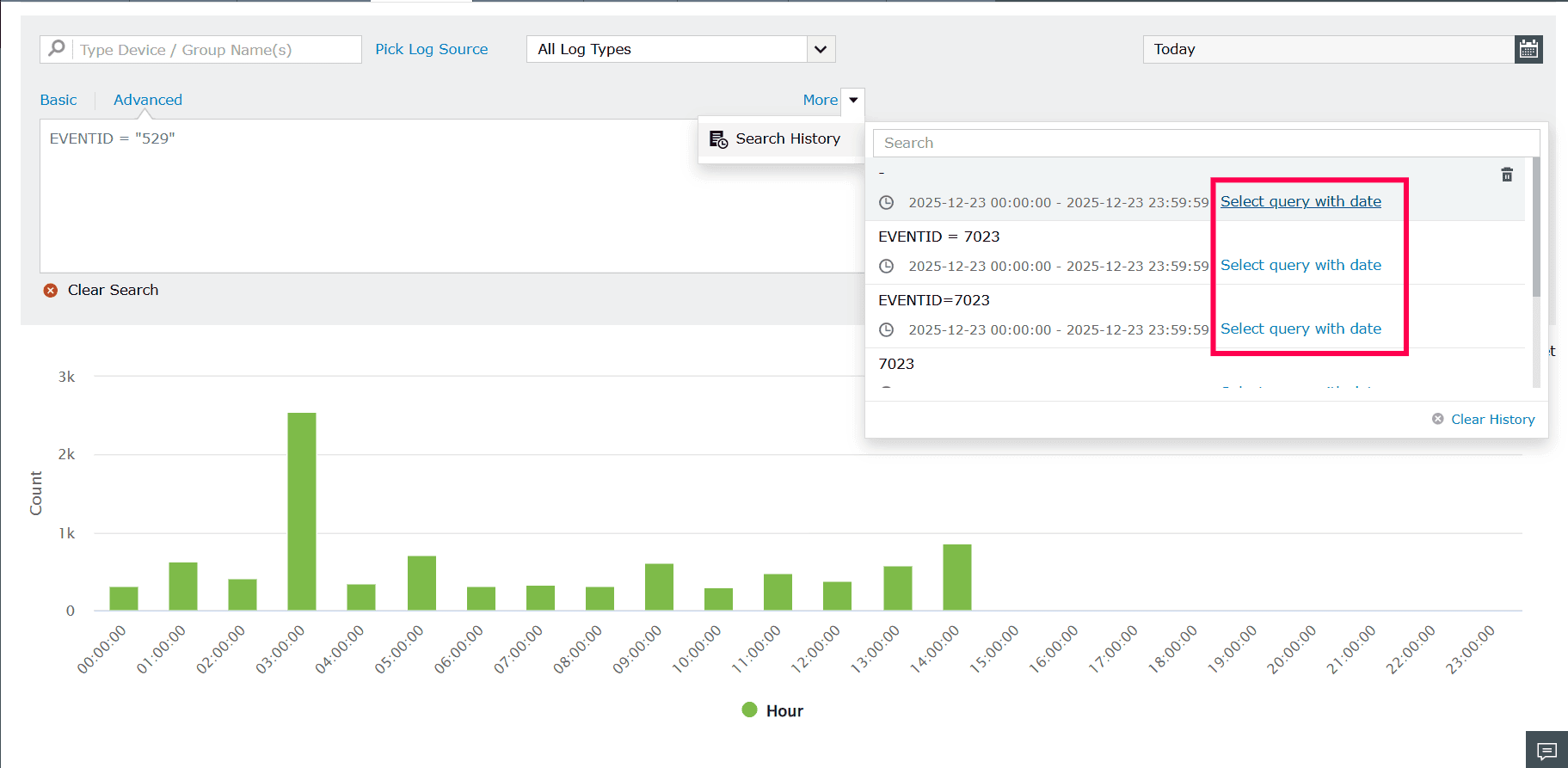Open the Today date range field
The height and width of the screenshot is (768, 1568).
(1329, 49)
